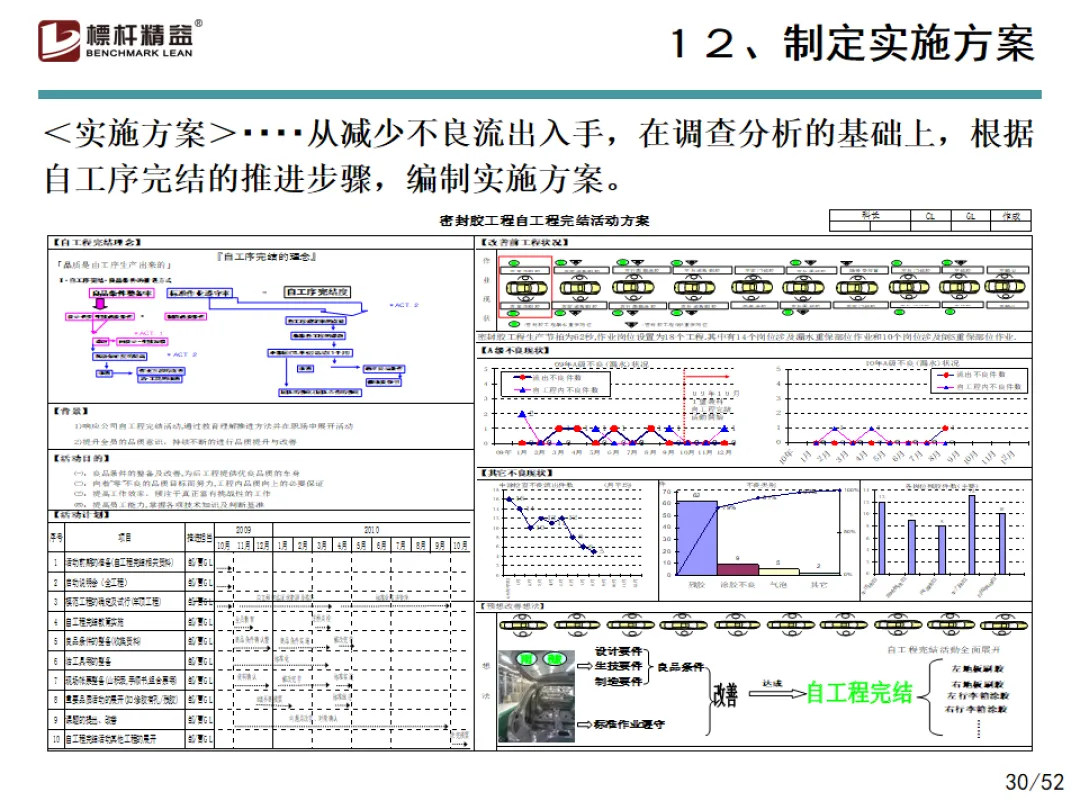Click the section heading "【自工程完结理念】"
The width and height of the screenshot is (1080, 810).
[x=96, y=242]
